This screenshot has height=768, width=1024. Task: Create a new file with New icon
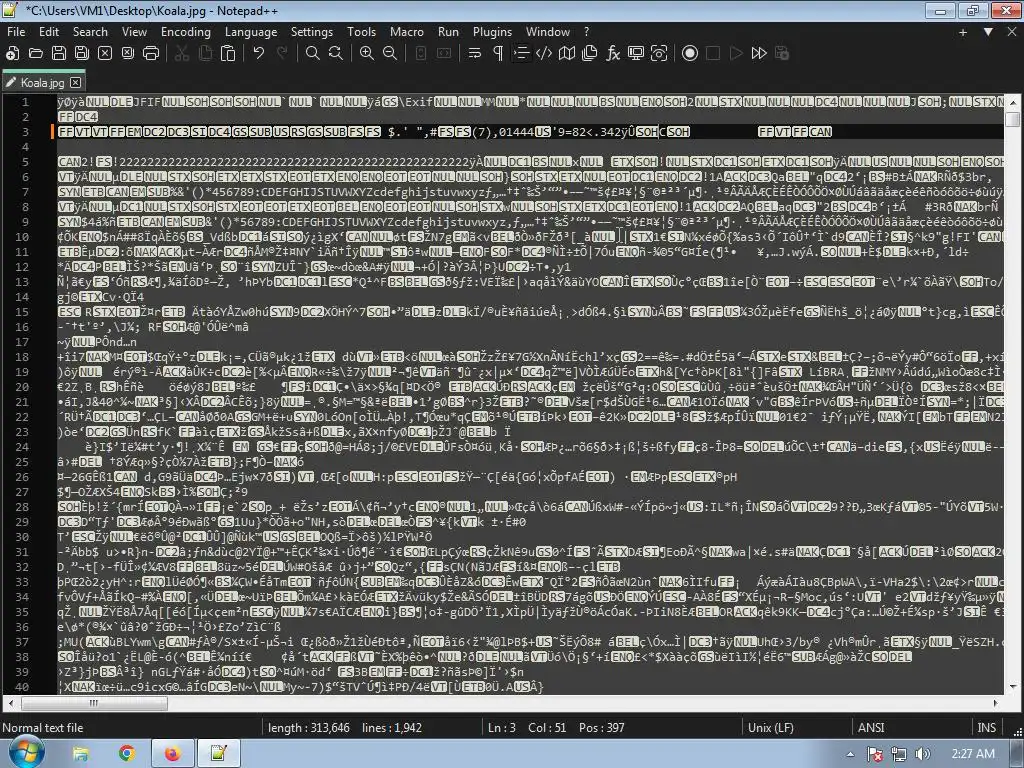(12, 54)
